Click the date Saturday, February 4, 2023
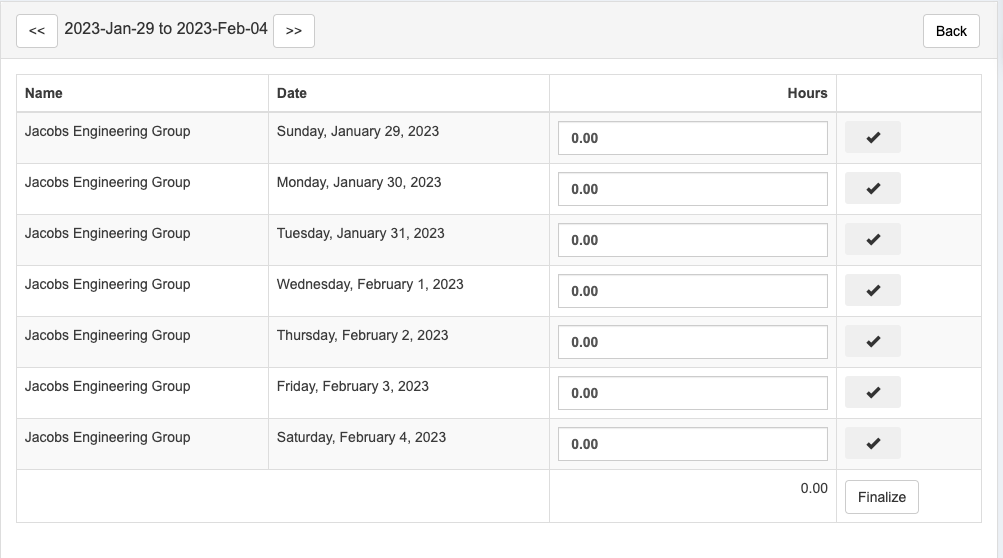The width and height of the screenshot is (1003, 558). pyautogui.click(x=361, y=438)
